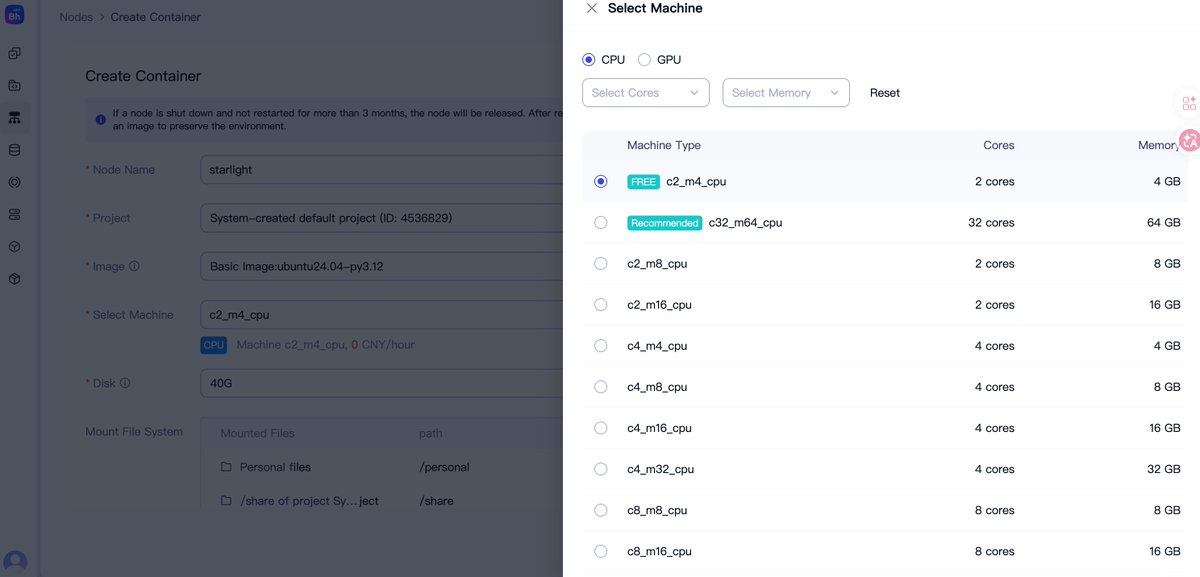The height and width of the screenshot is (577, 1200).
Task: Open the database cylinder sidebar icon
Action: click(x=14, y=150)
